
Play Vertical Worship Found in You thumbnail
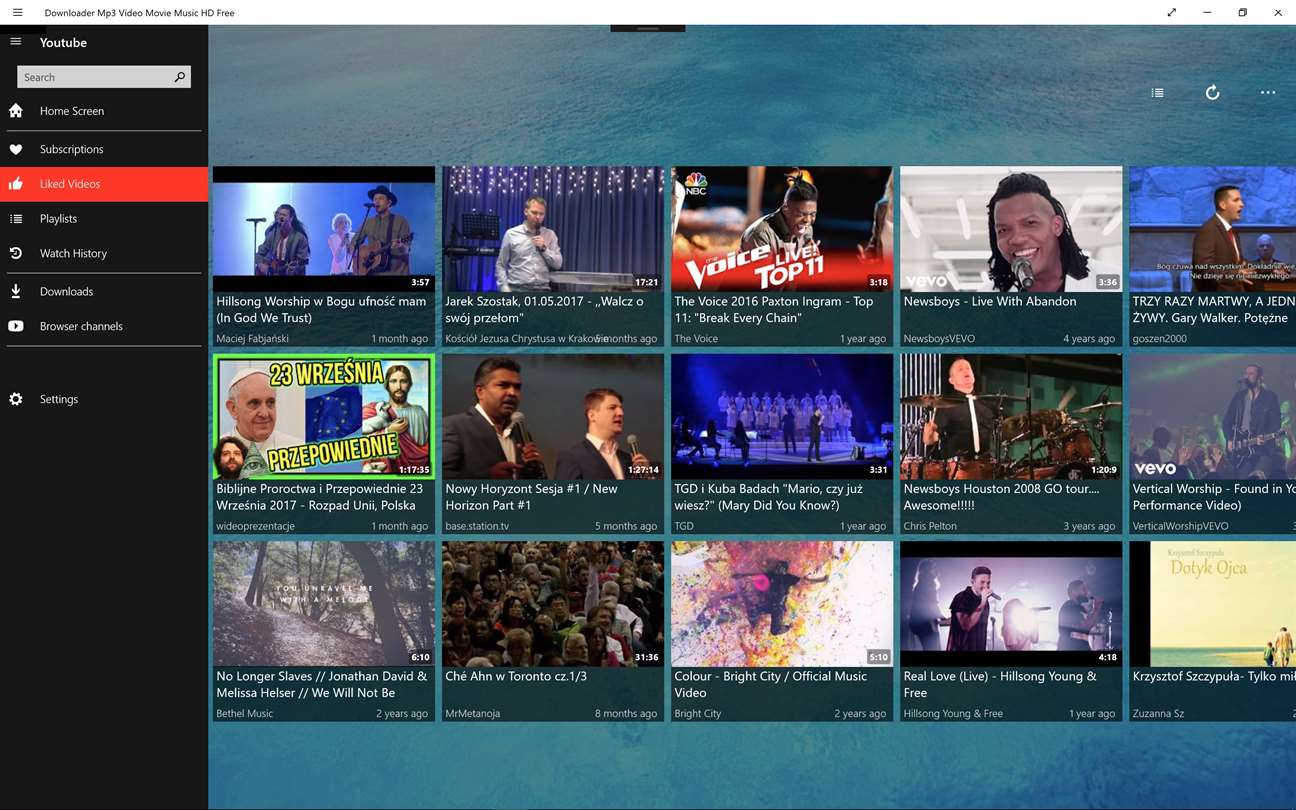[x=1212, y=416]
